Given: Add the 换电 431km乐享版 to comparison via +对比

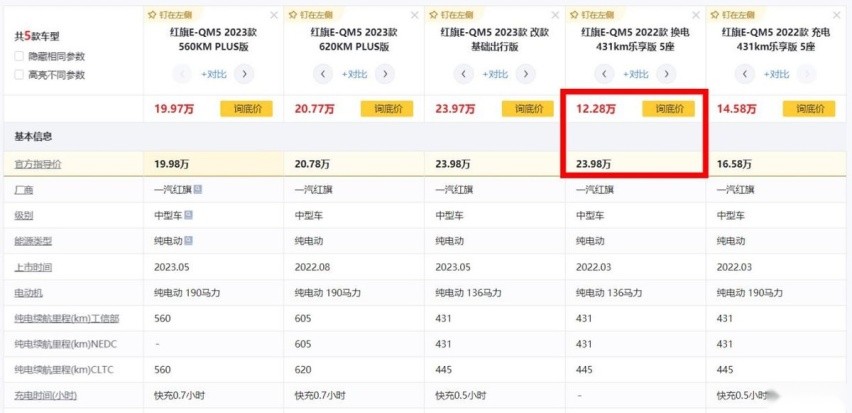Looking at the screenshot, I should pyautogui.click(x=635, y=74).
